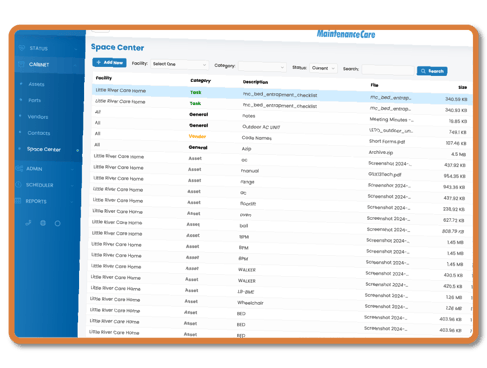Click the 238.92 KB size value
This screenshot has height=368, width=487.
(x=454, y=209)
